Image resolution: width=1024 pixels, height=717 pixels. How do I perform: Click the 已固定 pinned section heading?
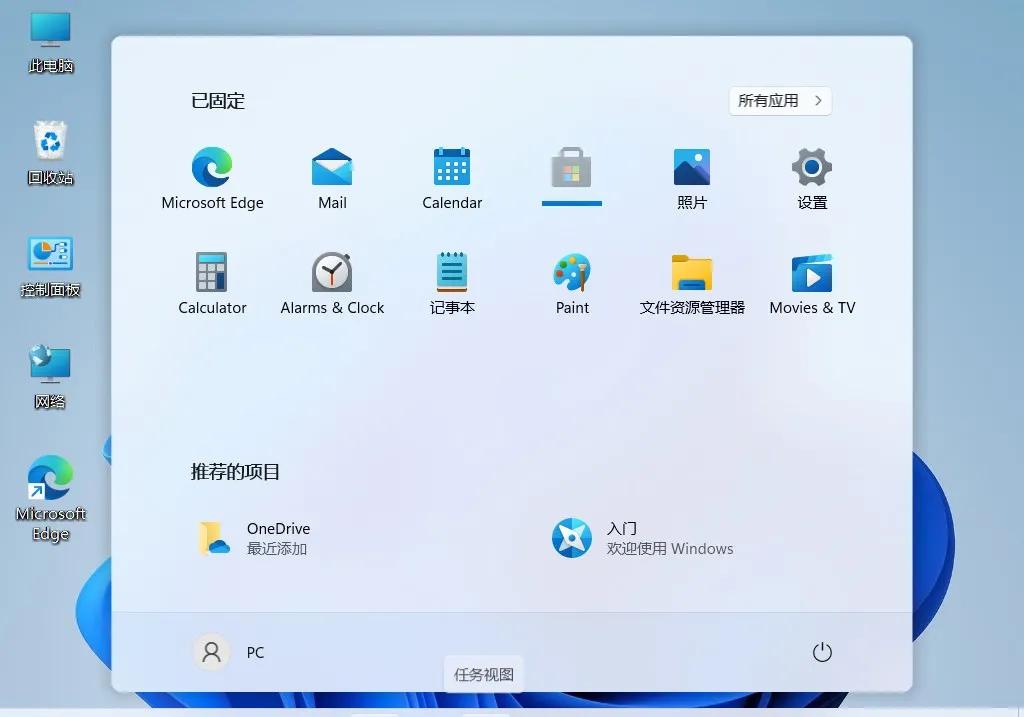click(218, 101)
